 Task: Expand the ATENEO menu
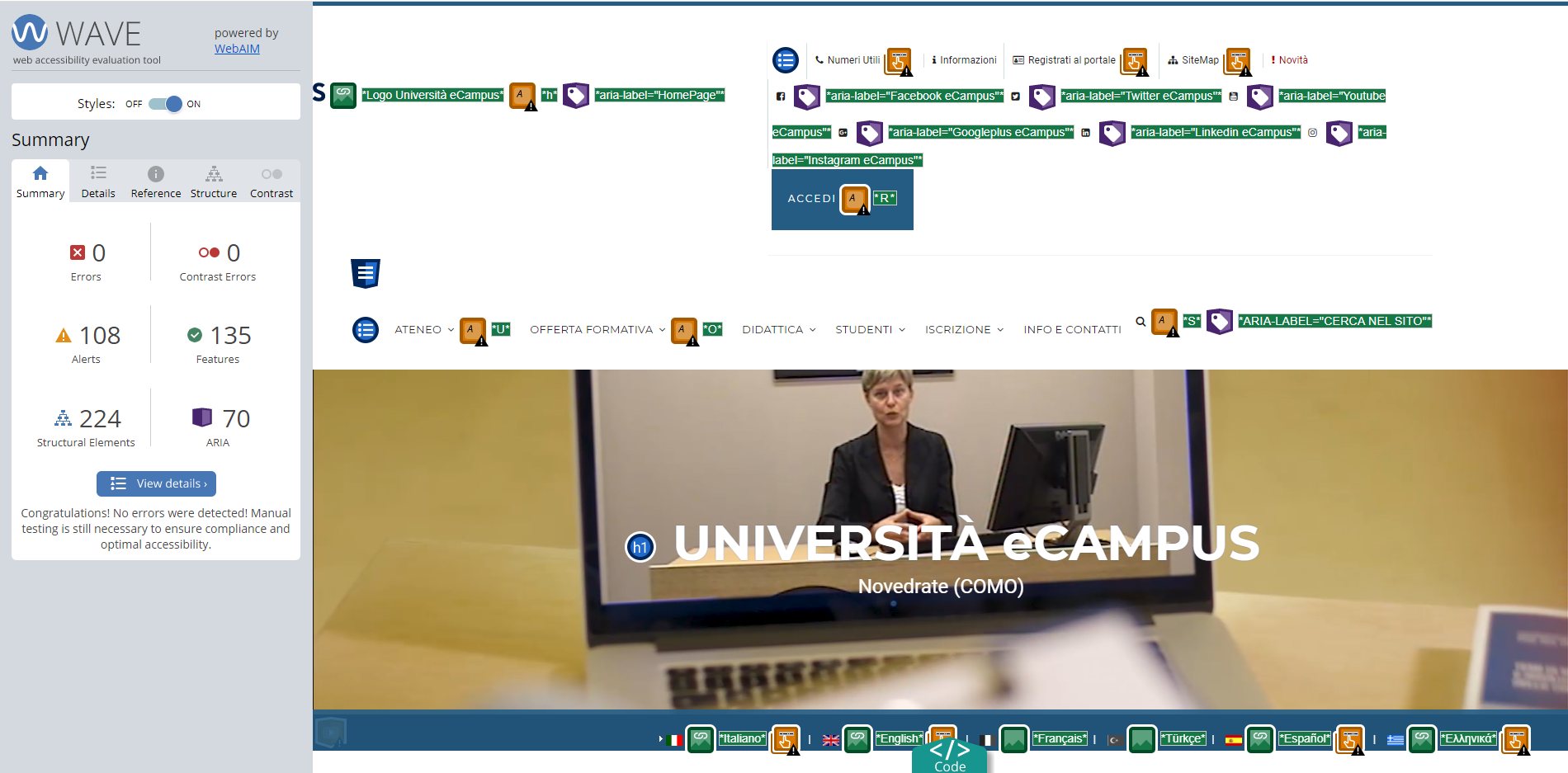click(x=424, y=329)
